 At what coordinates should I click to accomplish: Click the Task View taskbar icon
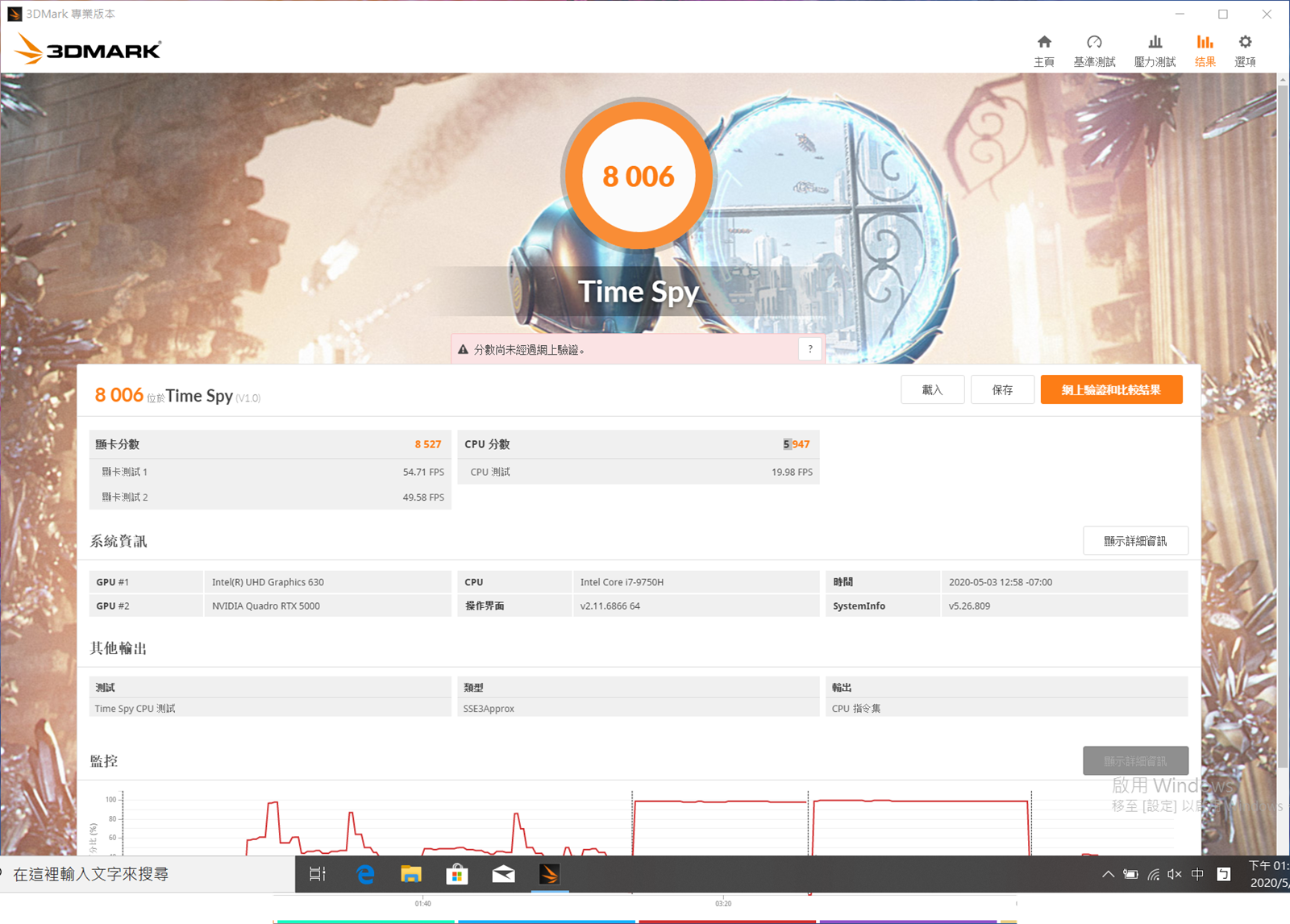[318, 874]
